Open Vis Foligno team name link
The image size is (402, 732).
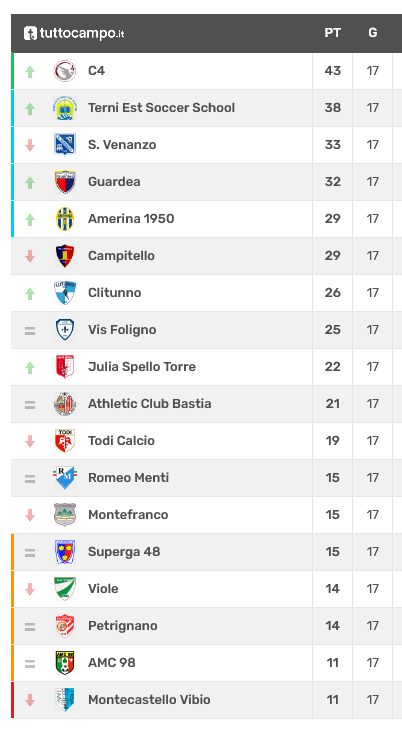122,330
